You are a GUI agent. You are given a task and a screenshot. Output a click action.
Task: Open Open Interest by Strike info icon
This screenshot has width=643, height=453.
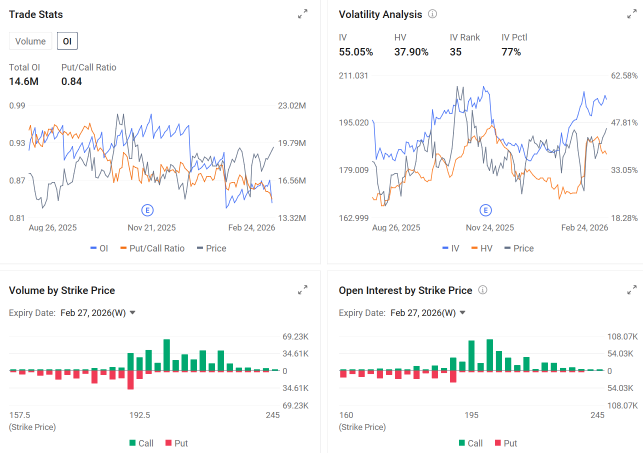pyautogui.click(x=483, y=290)
